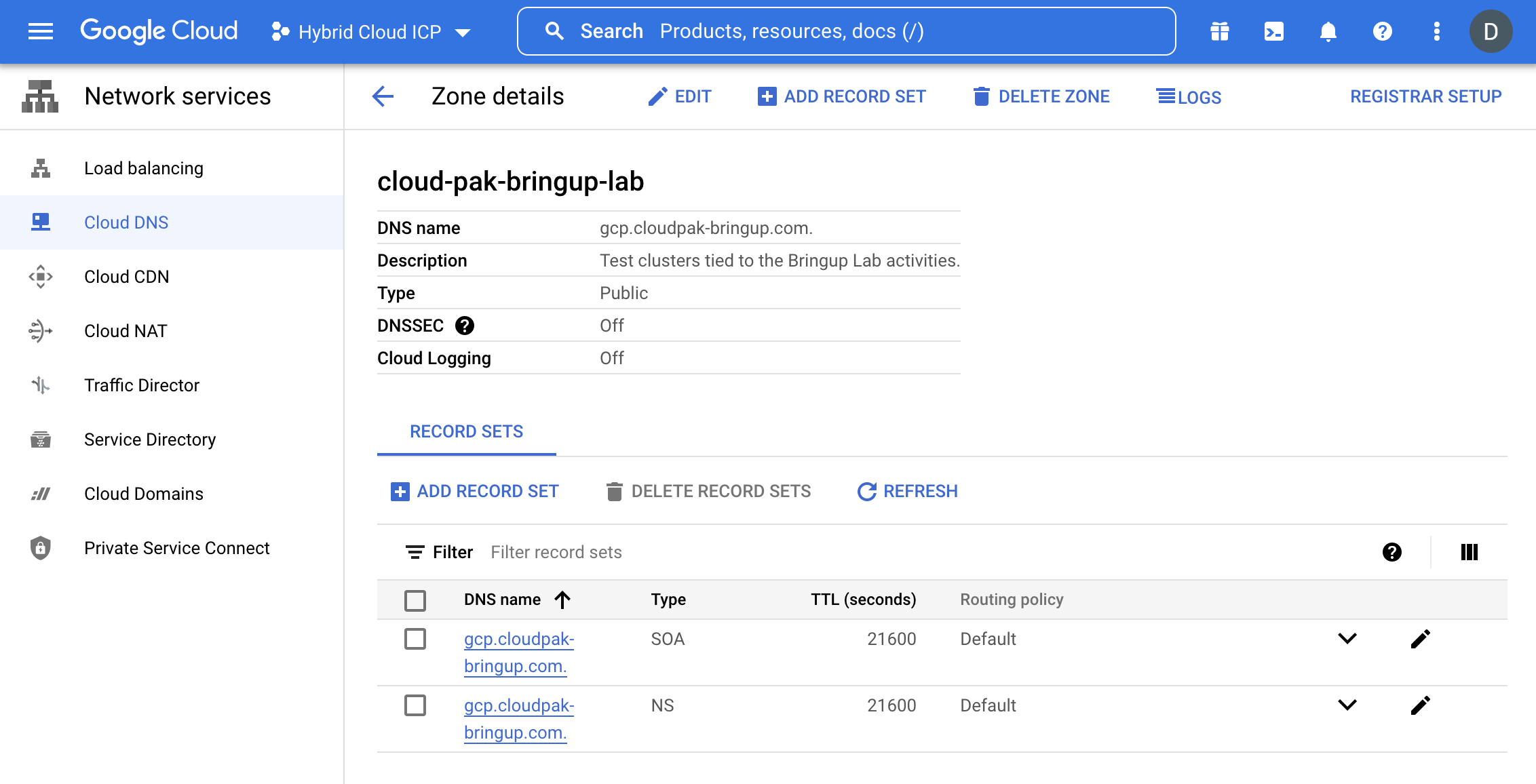Open REGISTRAR SETUP

[x=1426, y=96]
